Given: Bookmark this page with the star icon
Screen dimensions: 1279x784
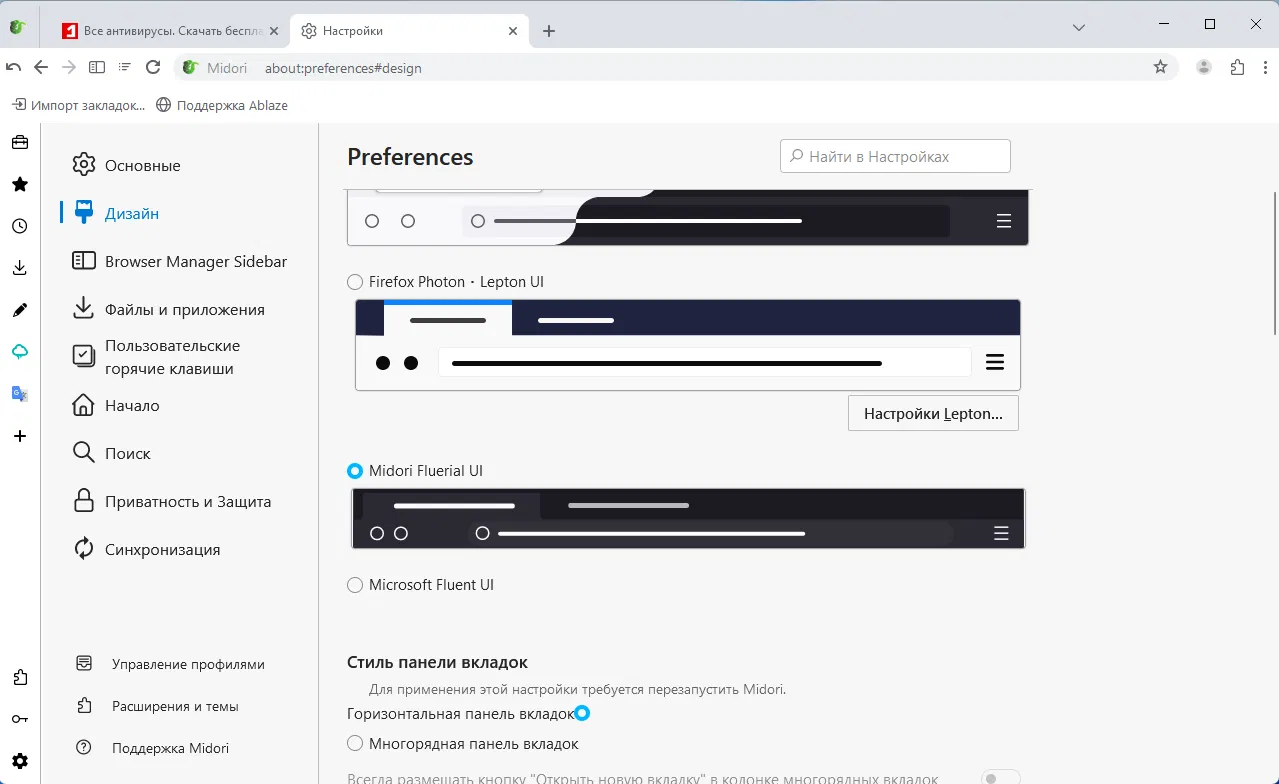Looking at the screenshot, I should [x=1160, y=67].
